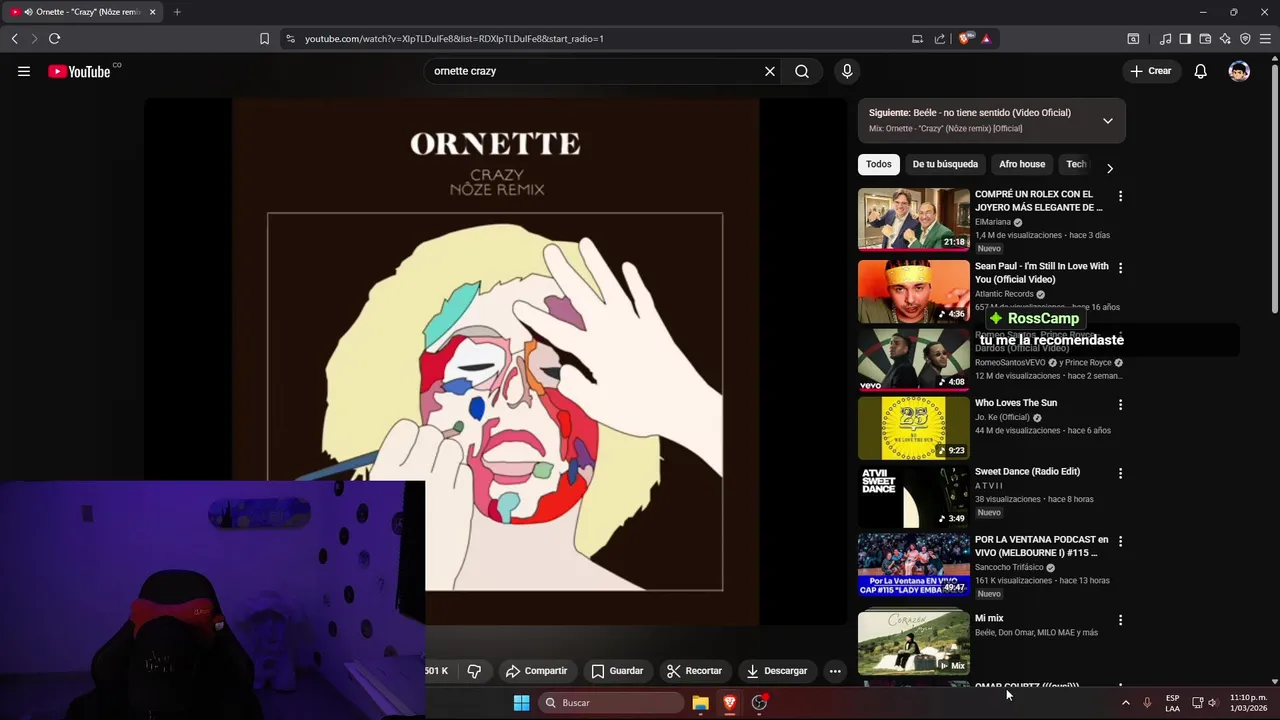Open Sweet Dance Radio Edit thumbnail
The height and width of the screenshot is (720, 1280).
click(x=914, y=496)
